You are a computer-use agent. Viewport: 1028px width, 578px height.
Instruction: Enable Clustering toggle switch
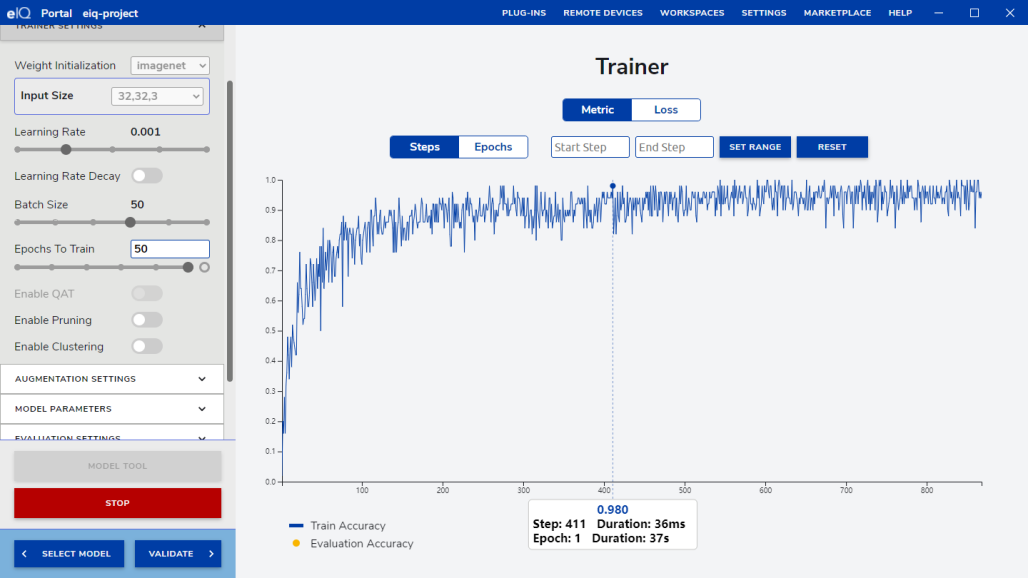(x=146, y=346)
